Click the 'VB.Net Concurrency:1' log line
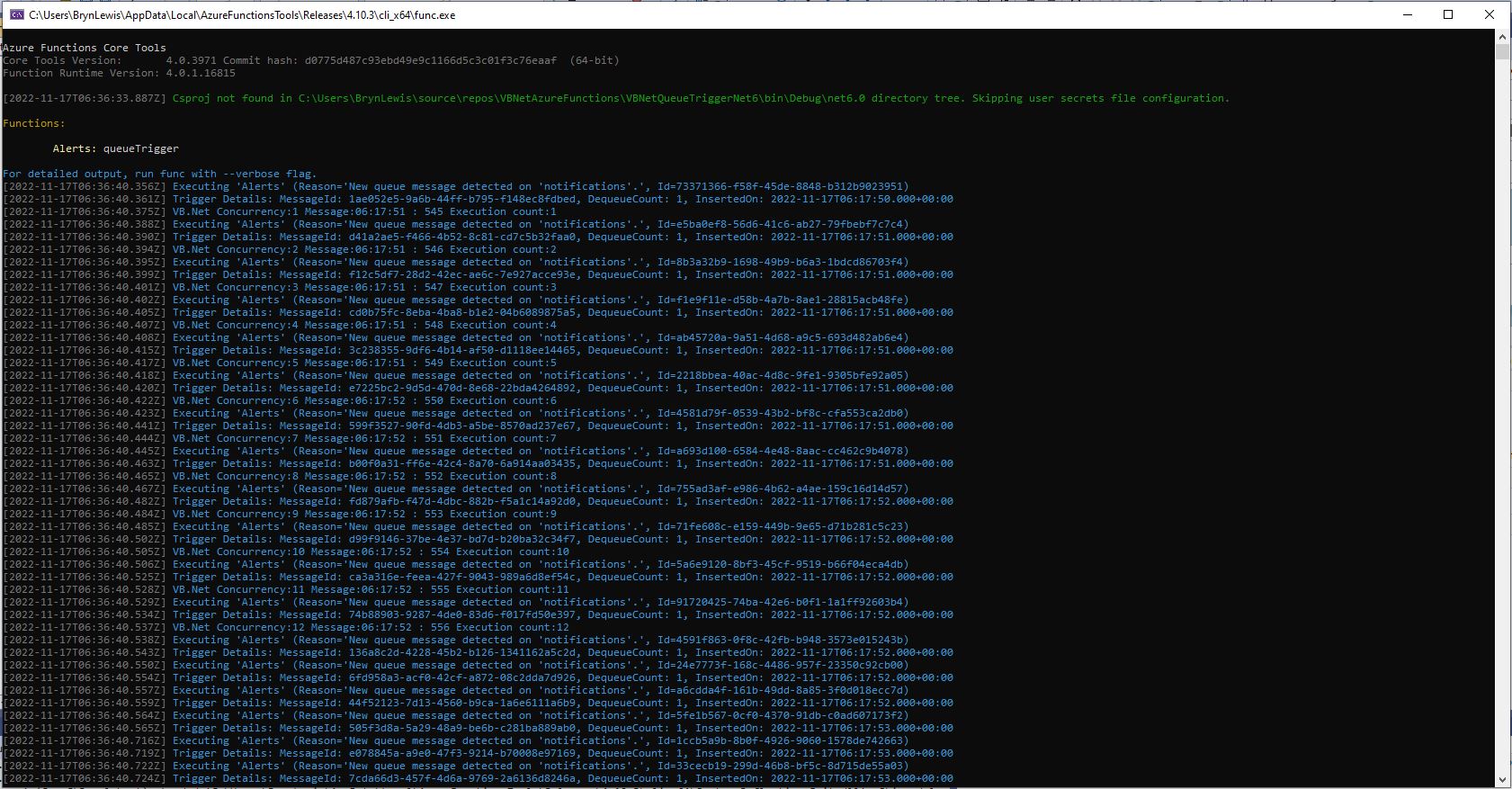The width and height of the screenshot is (1512, 789). [x=364, y=211]
